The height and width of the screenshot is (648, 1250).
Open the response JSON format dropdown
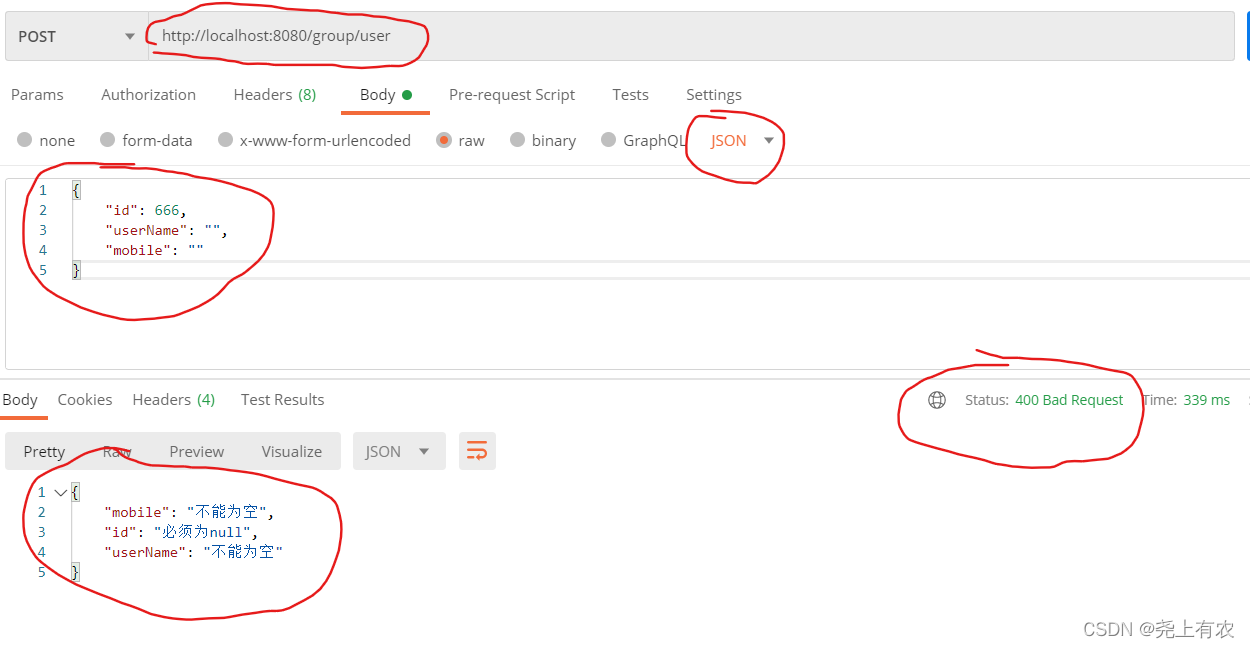click(x=398, y=451)
